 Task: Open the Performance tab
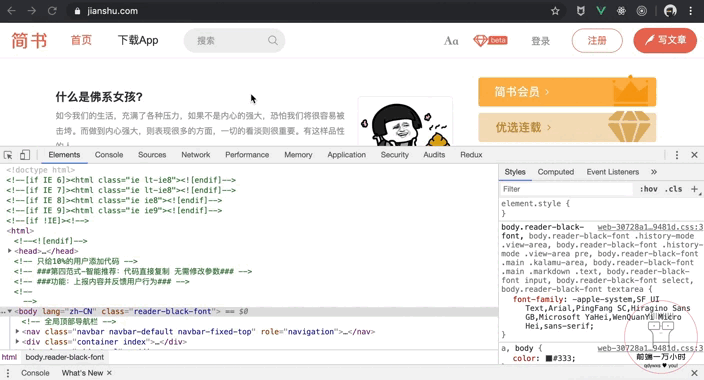247,155
